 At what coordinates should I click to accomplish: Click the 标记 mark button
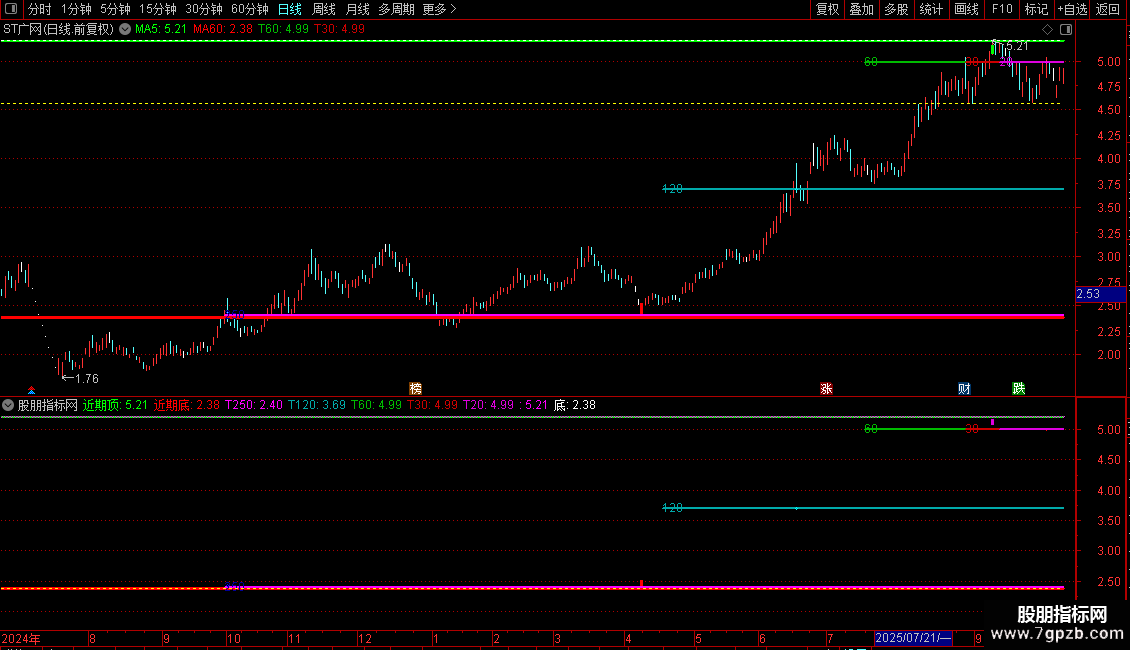(x=1036, y=9)
